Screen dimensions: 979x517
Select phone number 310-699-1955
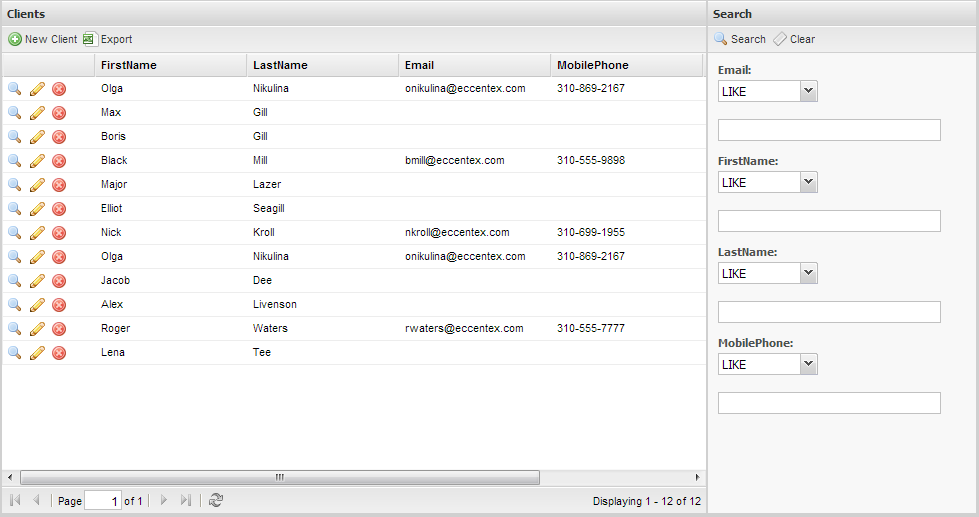591,232
